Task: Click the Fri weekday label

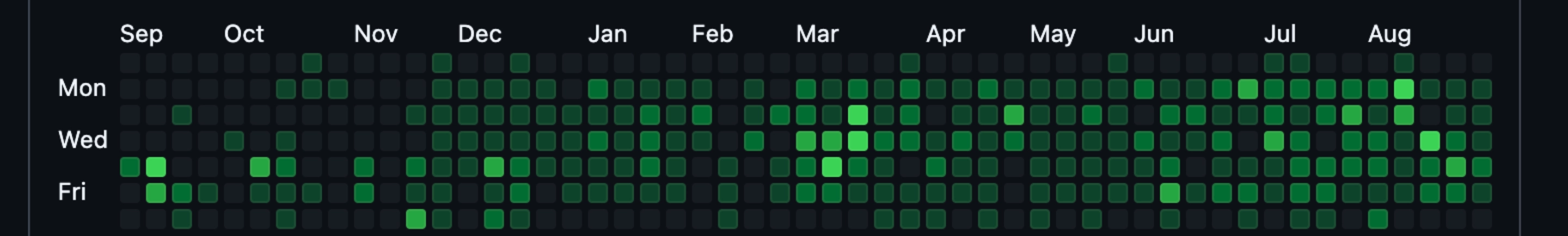Action: point(72,192)
